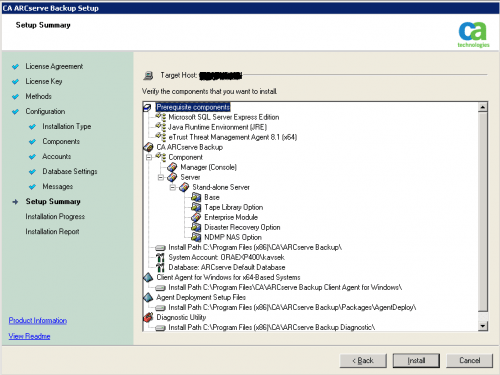Select the Methods step
This screenshot has width=500, height=375.
tap(39, 96)
